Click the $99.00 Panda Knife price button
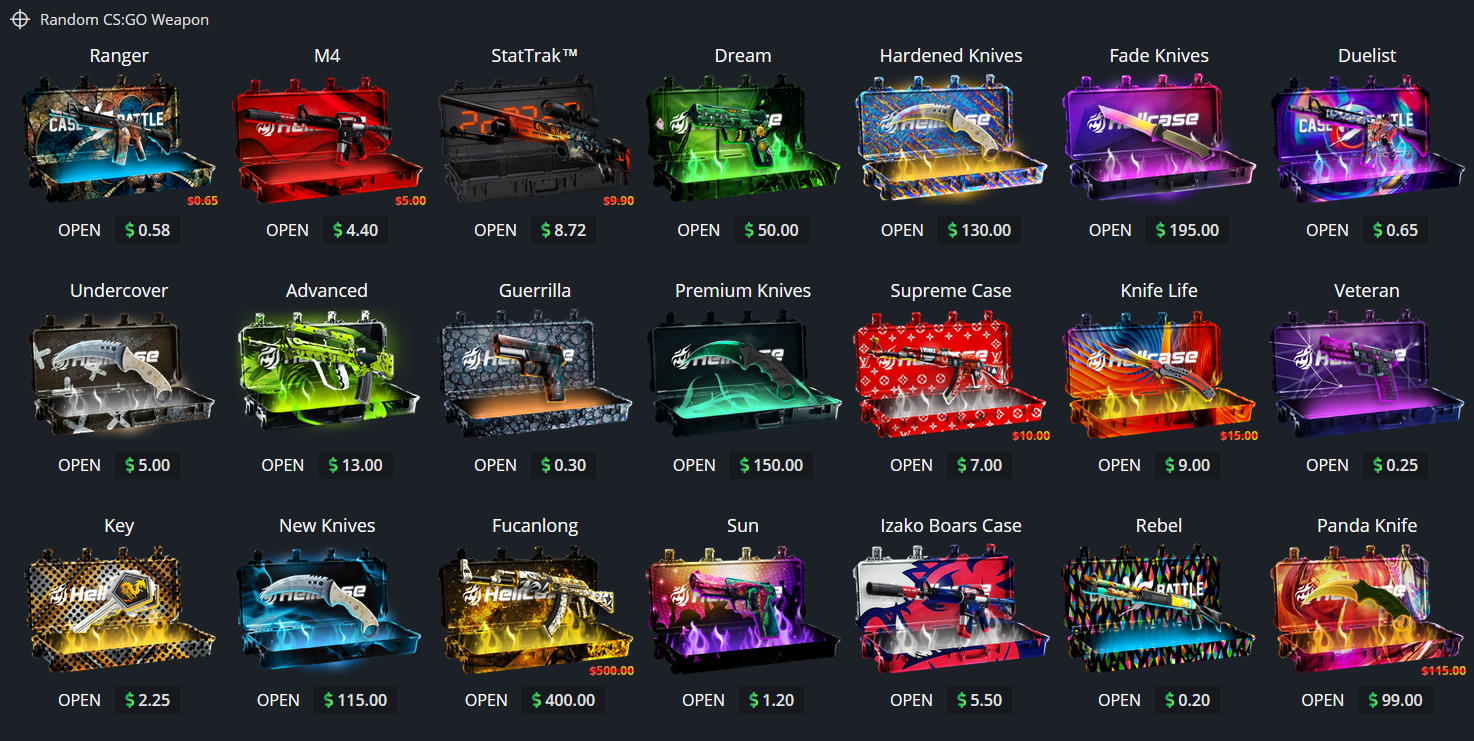The height and width of the screenshot is (741, 1474). [1395, 700]
